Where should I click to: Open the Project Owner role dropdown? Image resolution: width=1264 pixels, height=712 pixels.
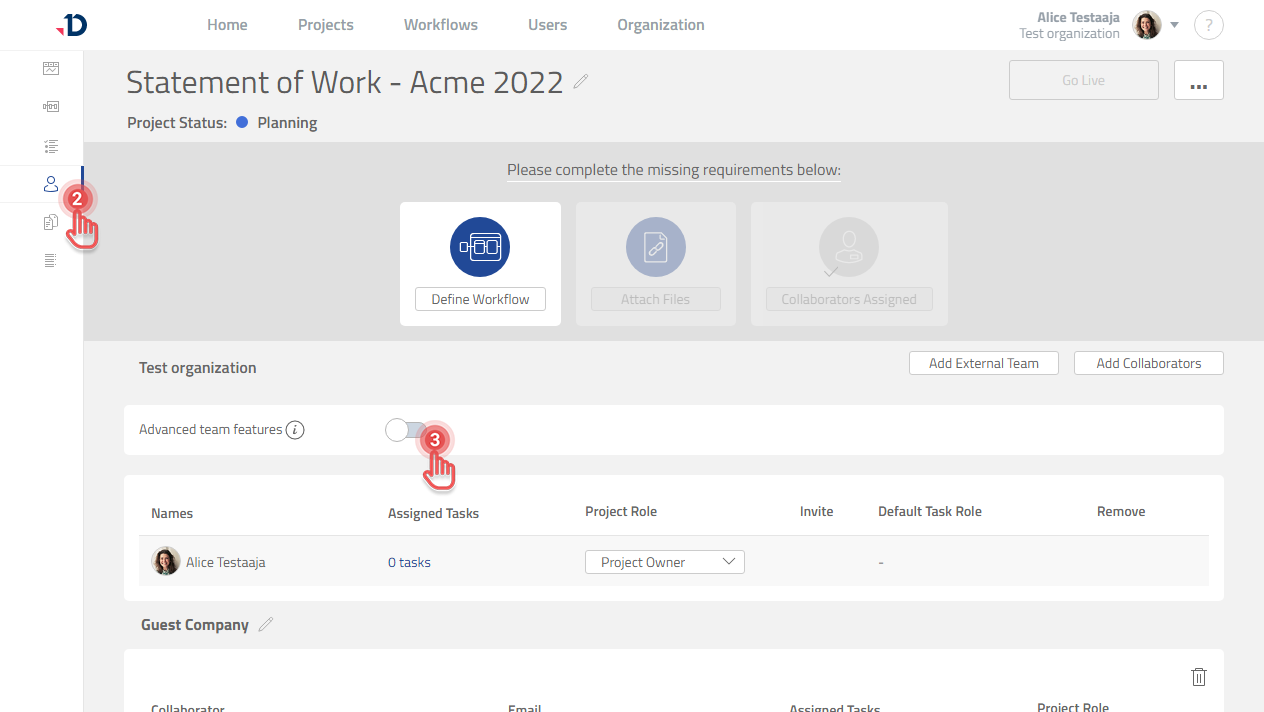664,561
